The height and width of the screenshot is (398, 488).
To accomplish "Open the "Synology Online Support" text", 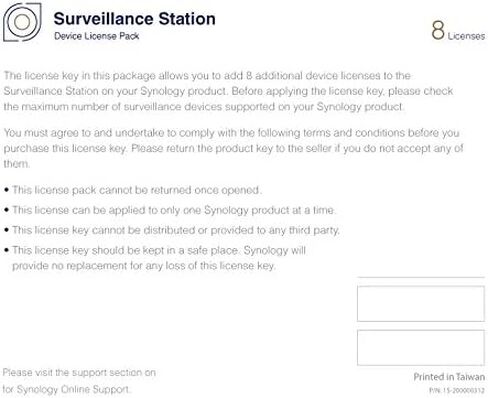I will [73, 389].
